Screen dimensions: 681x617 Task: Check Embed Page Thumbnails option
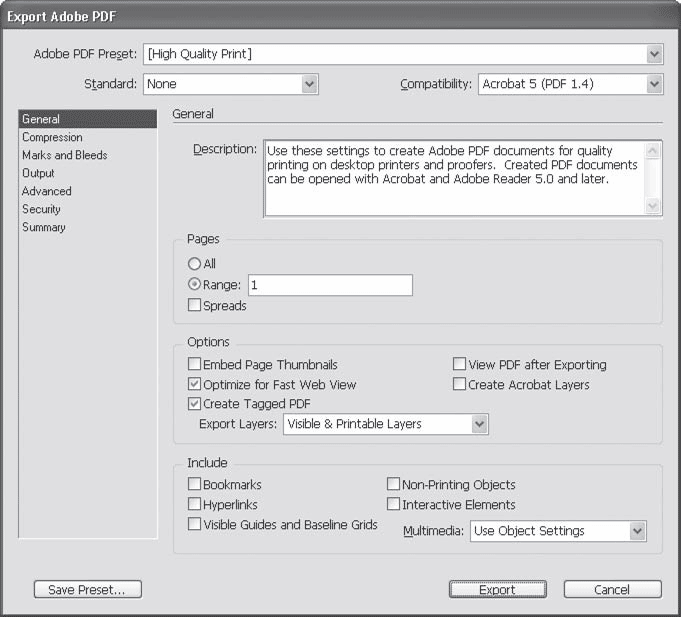click(x=195, y=365)
